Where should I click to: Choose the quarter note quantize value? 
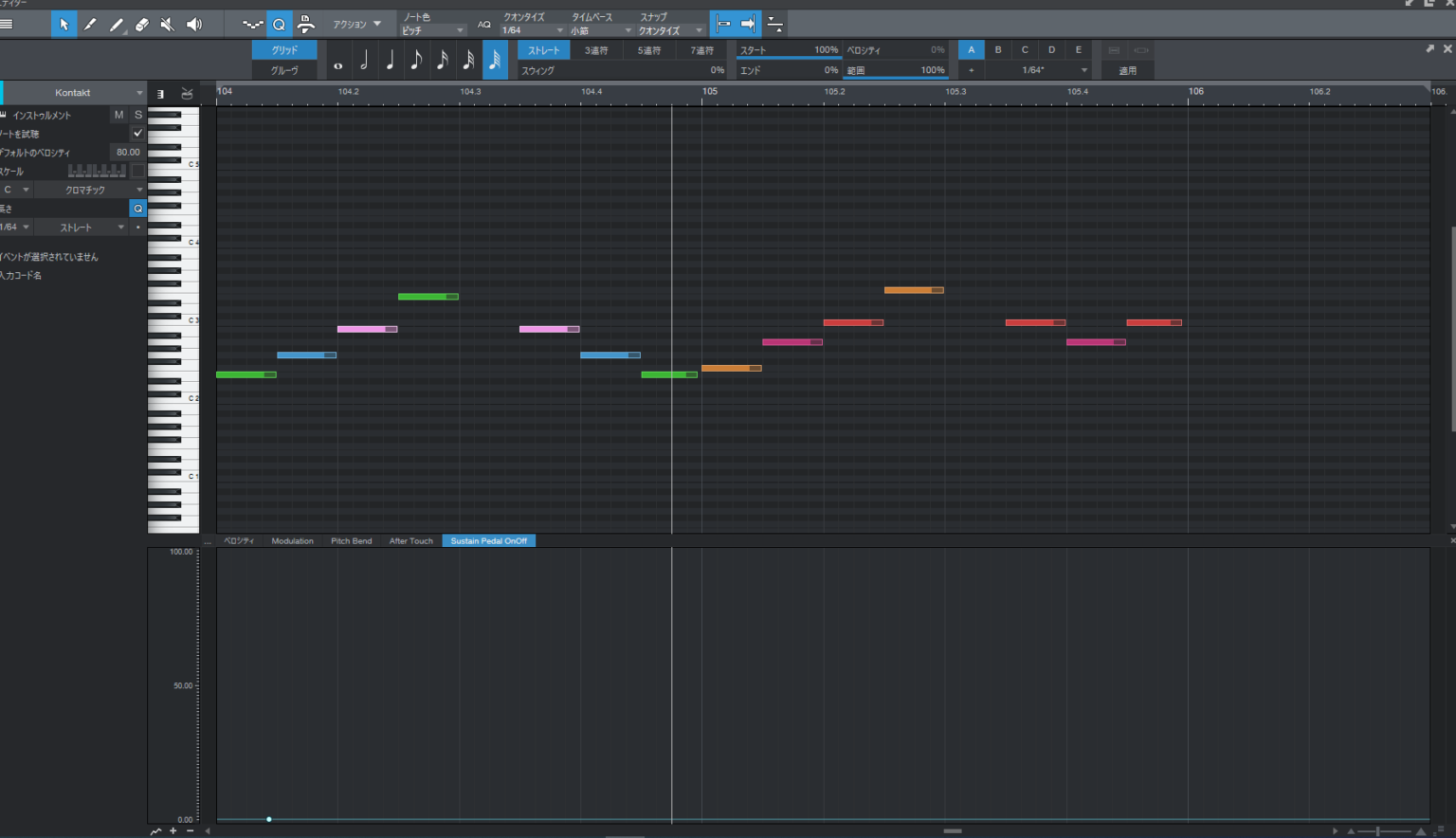390,61
